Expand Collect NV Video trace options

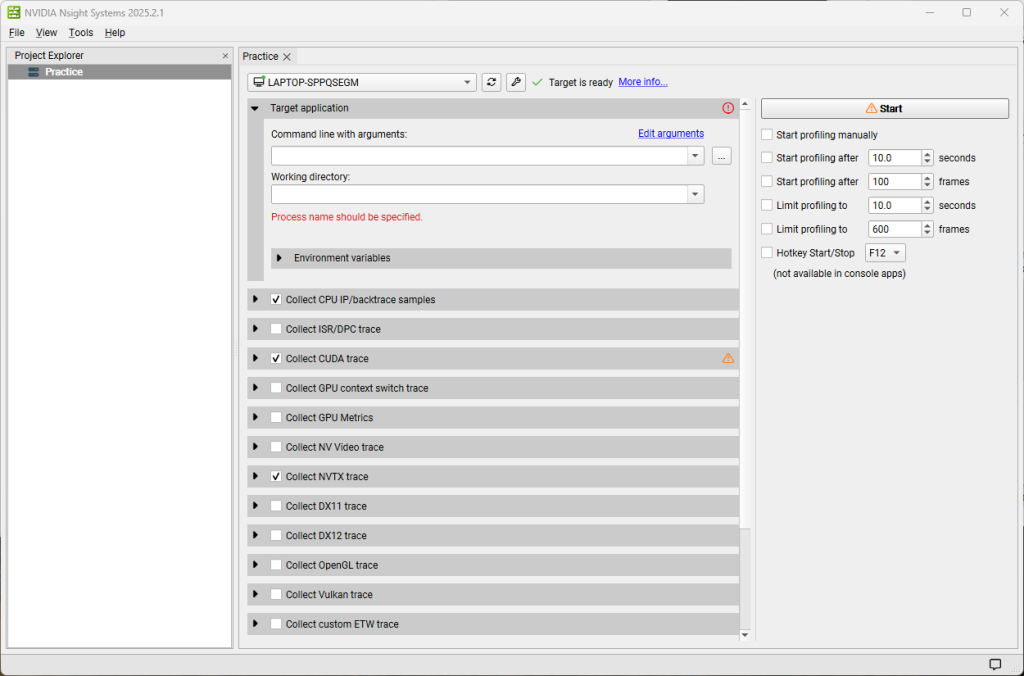255,447
